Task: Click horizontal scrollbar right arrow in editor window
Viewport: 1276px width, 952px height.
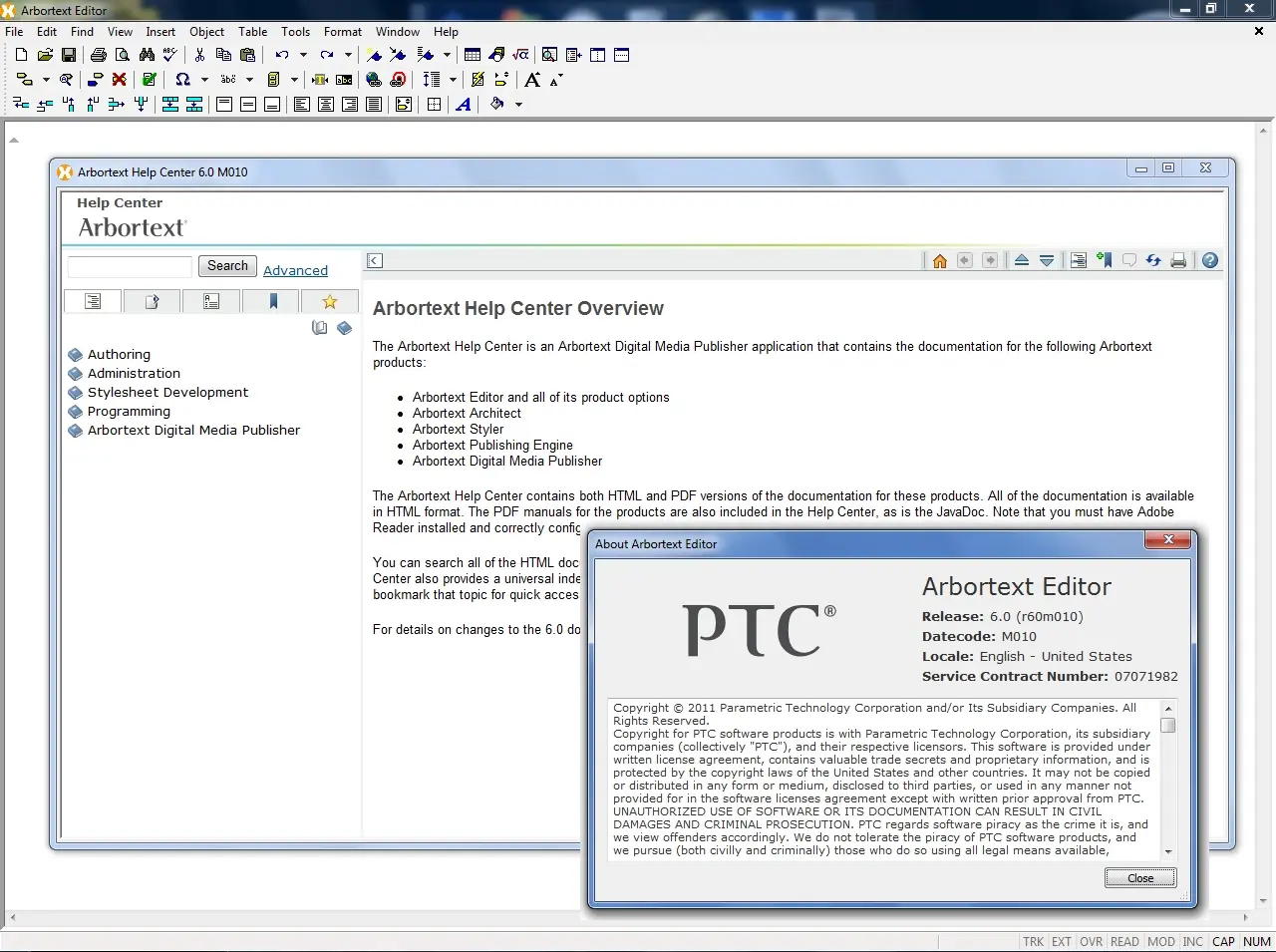Action: click(1246, 917)
